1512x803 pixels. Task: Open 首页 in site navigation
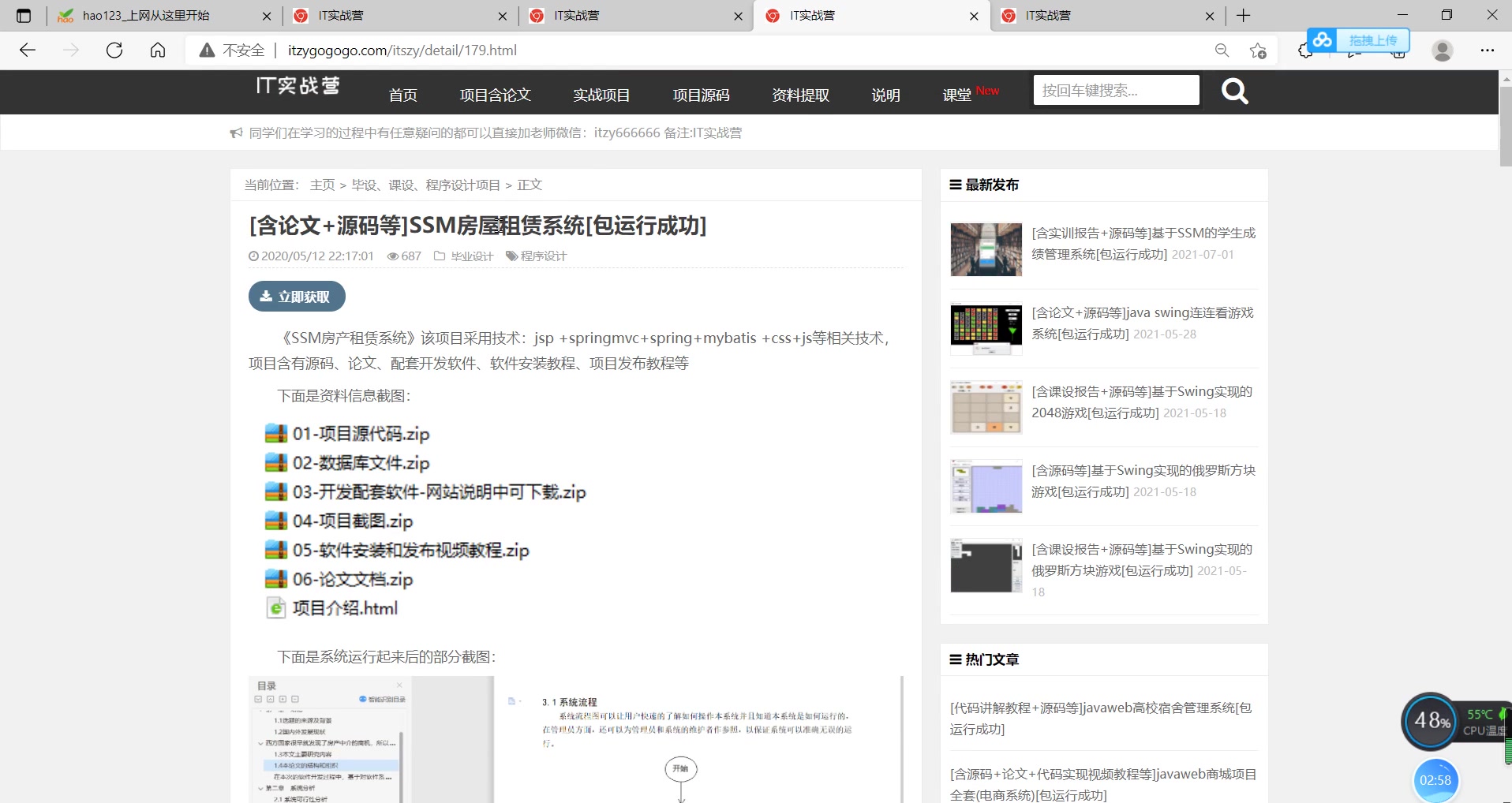[x=403, y=95]
